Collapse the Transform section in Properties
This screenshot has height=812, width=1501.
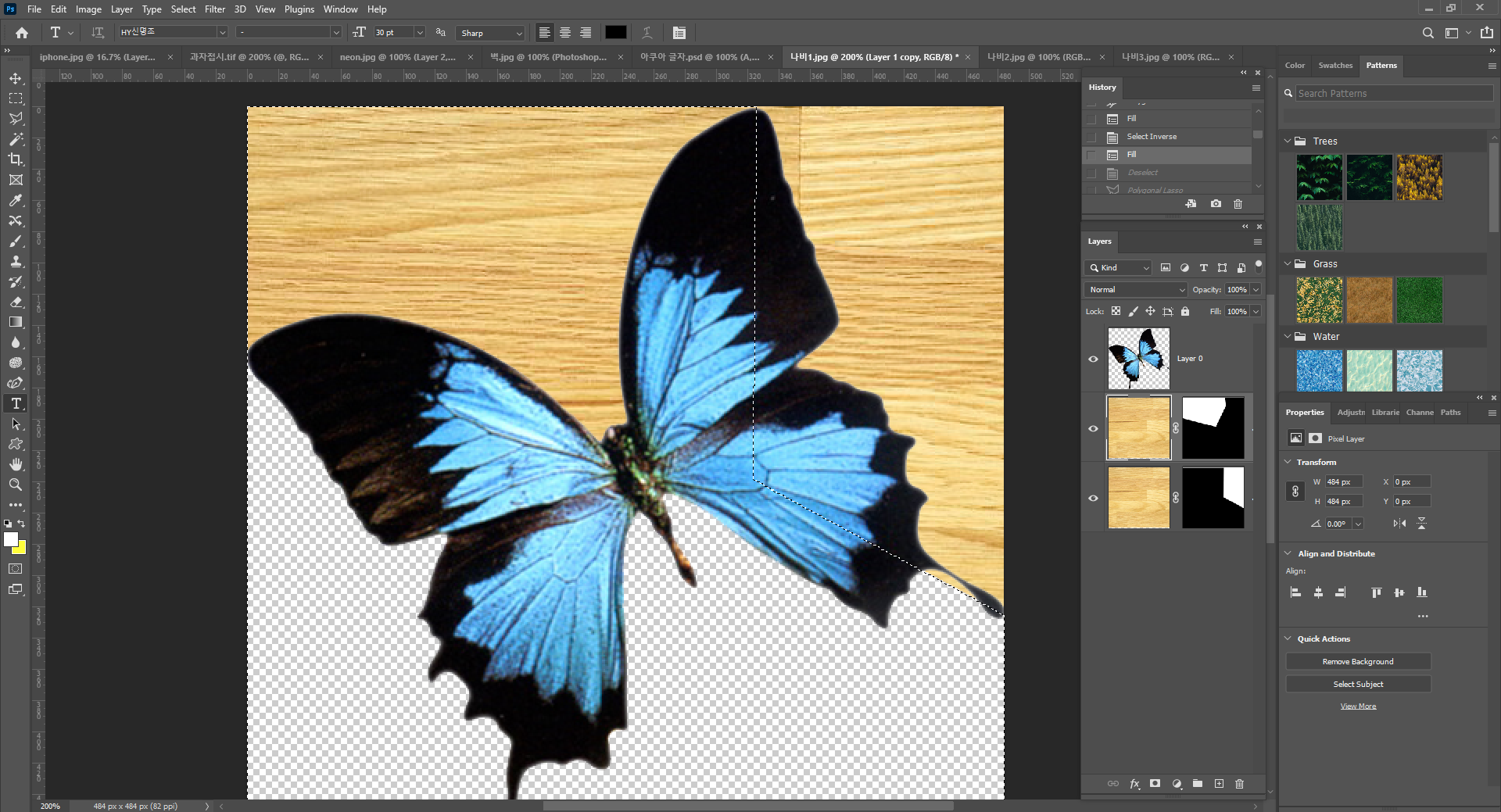coord(1288,462)
